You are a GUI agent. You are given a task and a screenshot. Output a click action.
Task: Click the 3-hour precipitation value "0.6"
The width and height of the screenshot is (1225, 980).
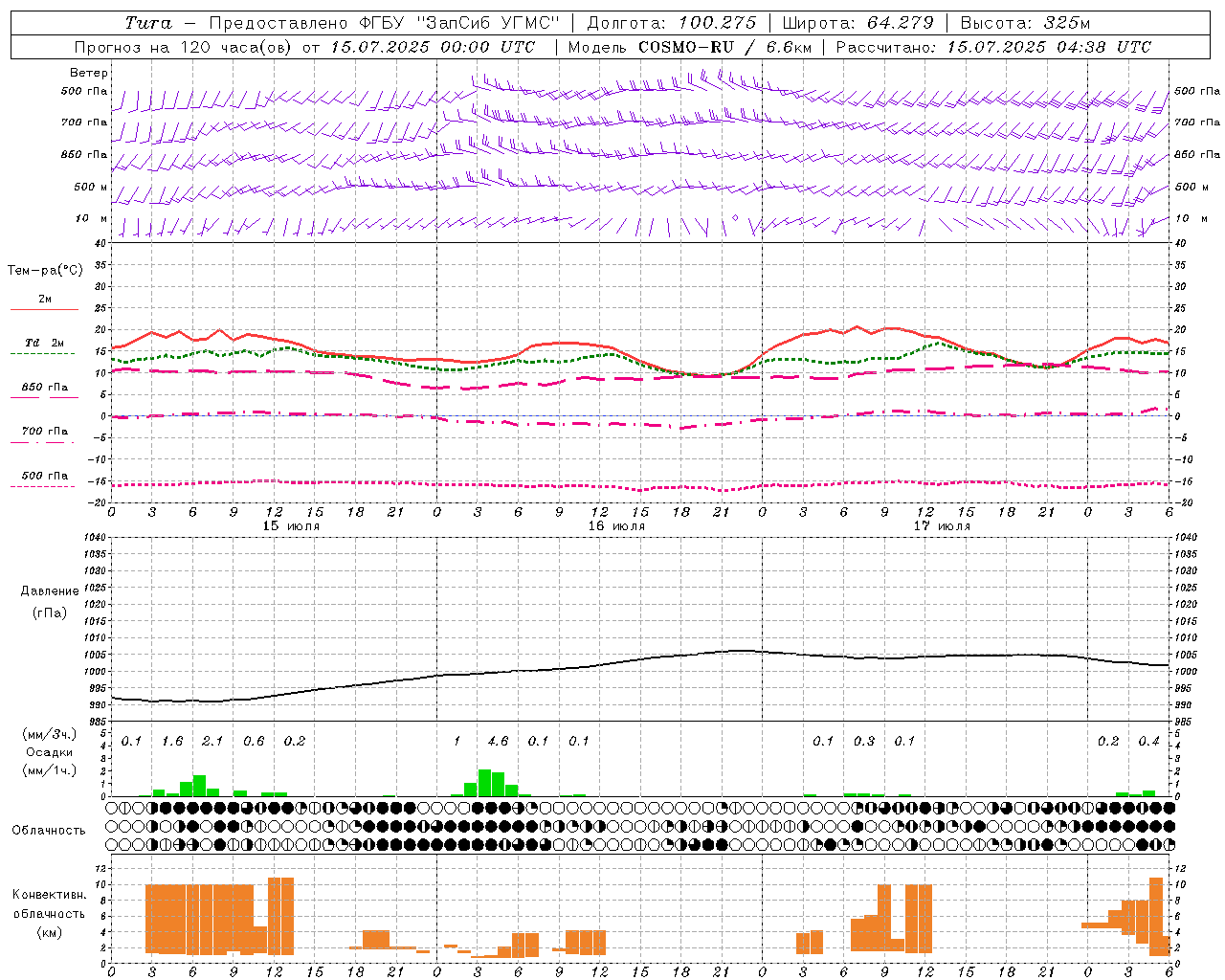click(254, 742)
